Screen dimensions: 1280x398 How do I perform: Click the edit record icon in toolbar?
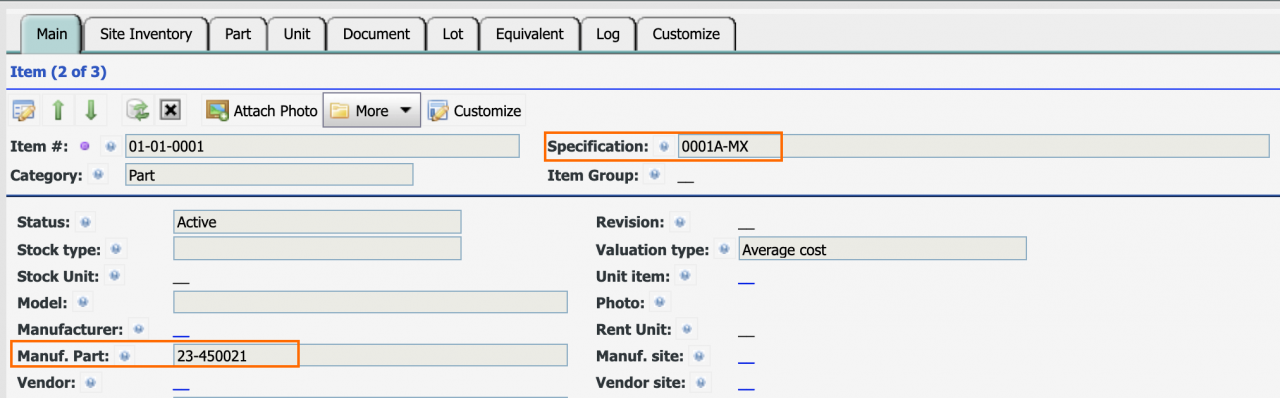pos(24,110)
